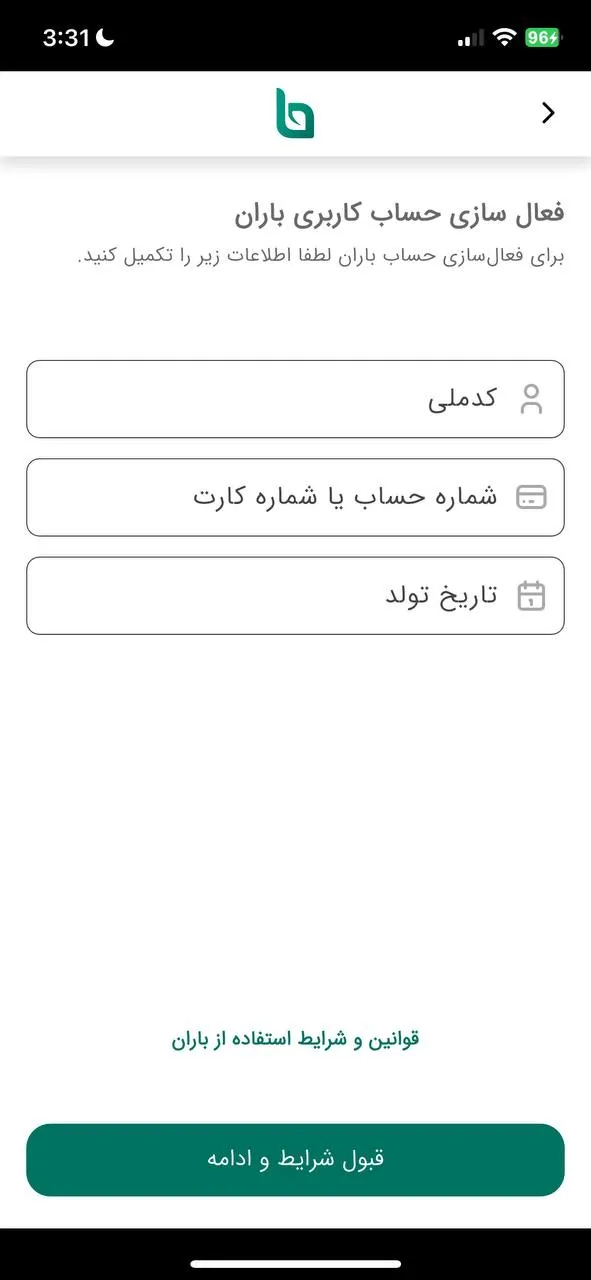Select the bank card icon beside شماره حساب

point(532,497)
